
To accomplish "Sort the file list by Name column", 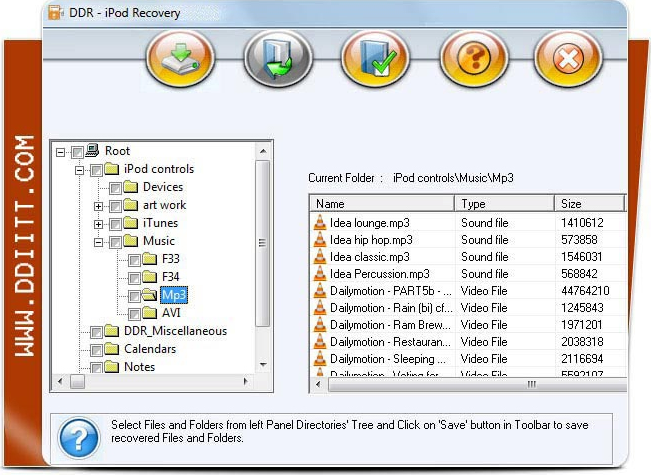I will tap(382, 203).
